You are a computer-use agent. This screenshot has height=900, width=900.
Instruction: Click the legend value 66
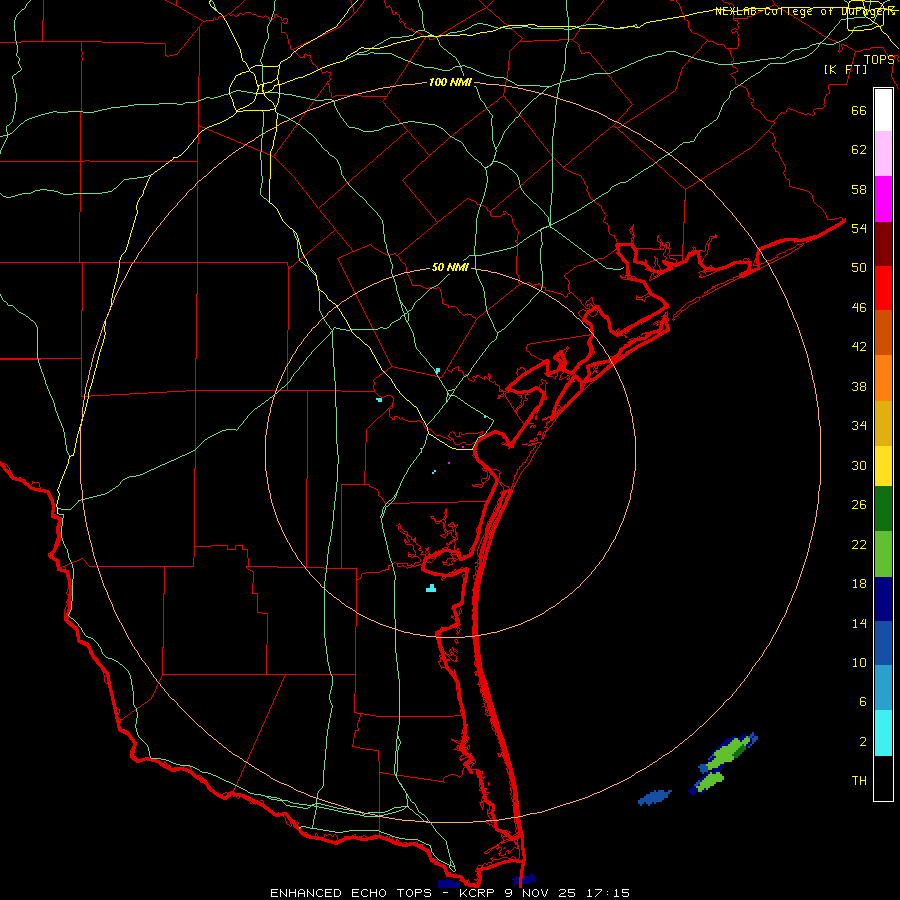[859, 111]
